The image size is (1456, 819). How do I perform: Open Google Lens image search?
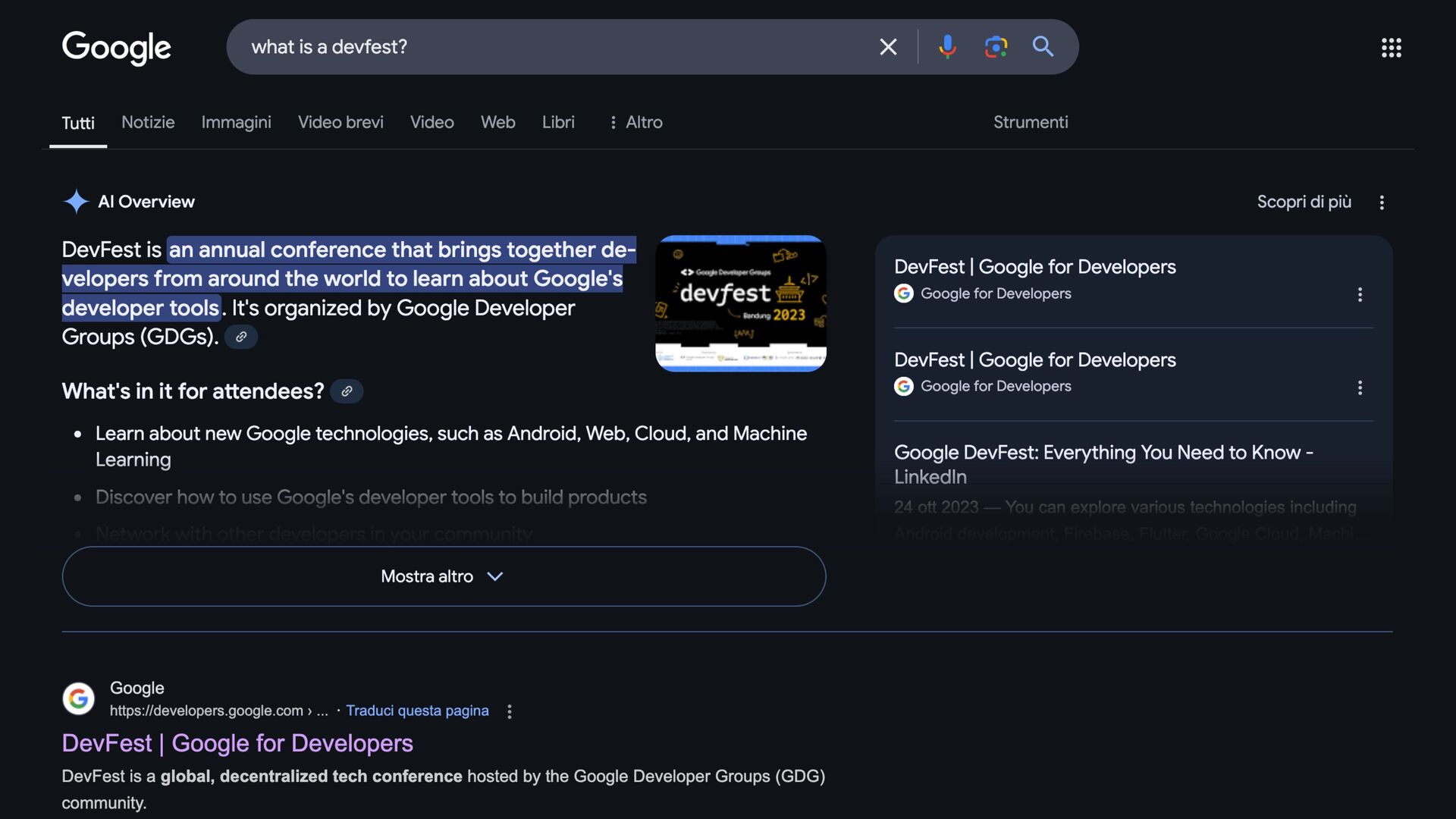tap(996, 47)
